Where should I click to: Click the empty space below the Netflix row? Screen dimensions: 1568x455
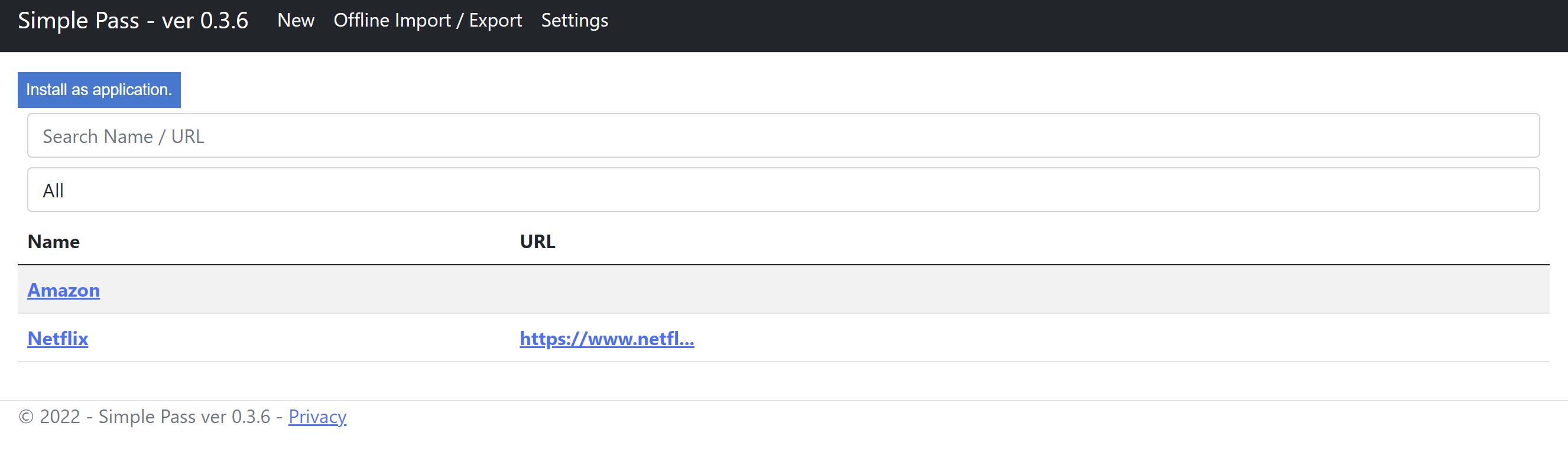[x=783, y=381]
